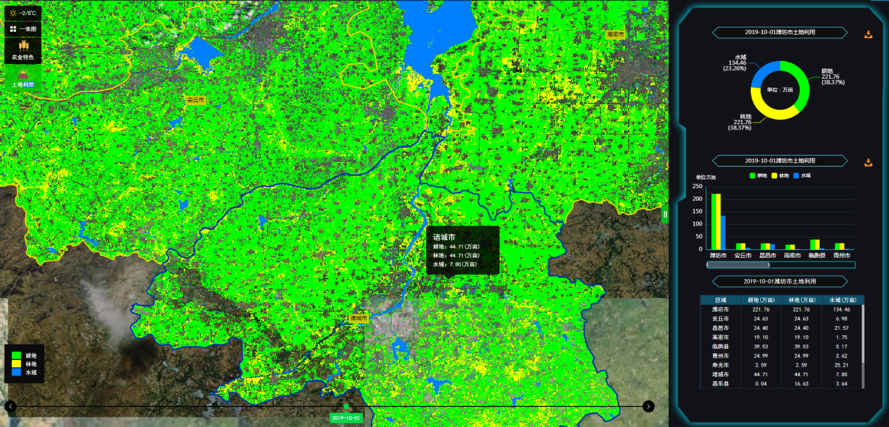The width and height of the screenshot is (889, 427).
Task: Select the 农业特色 wheat icon
Action: [x=21, y=47]
